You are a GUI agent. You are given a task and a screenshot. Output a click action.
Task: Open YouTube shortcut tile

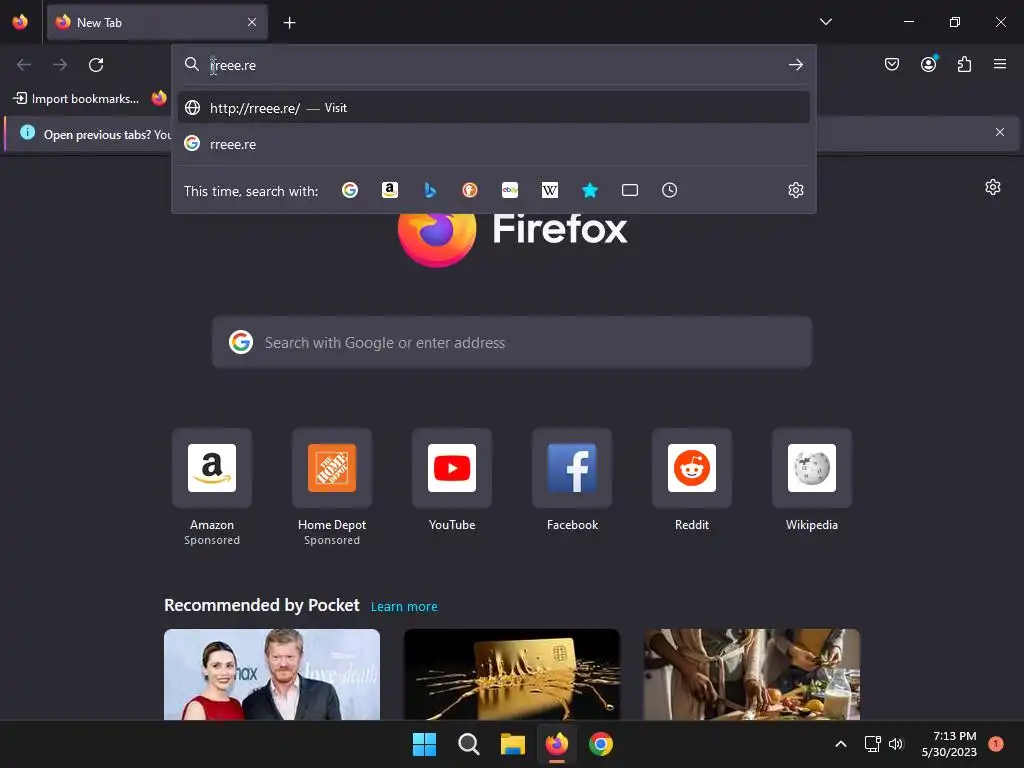pos(452,468)
